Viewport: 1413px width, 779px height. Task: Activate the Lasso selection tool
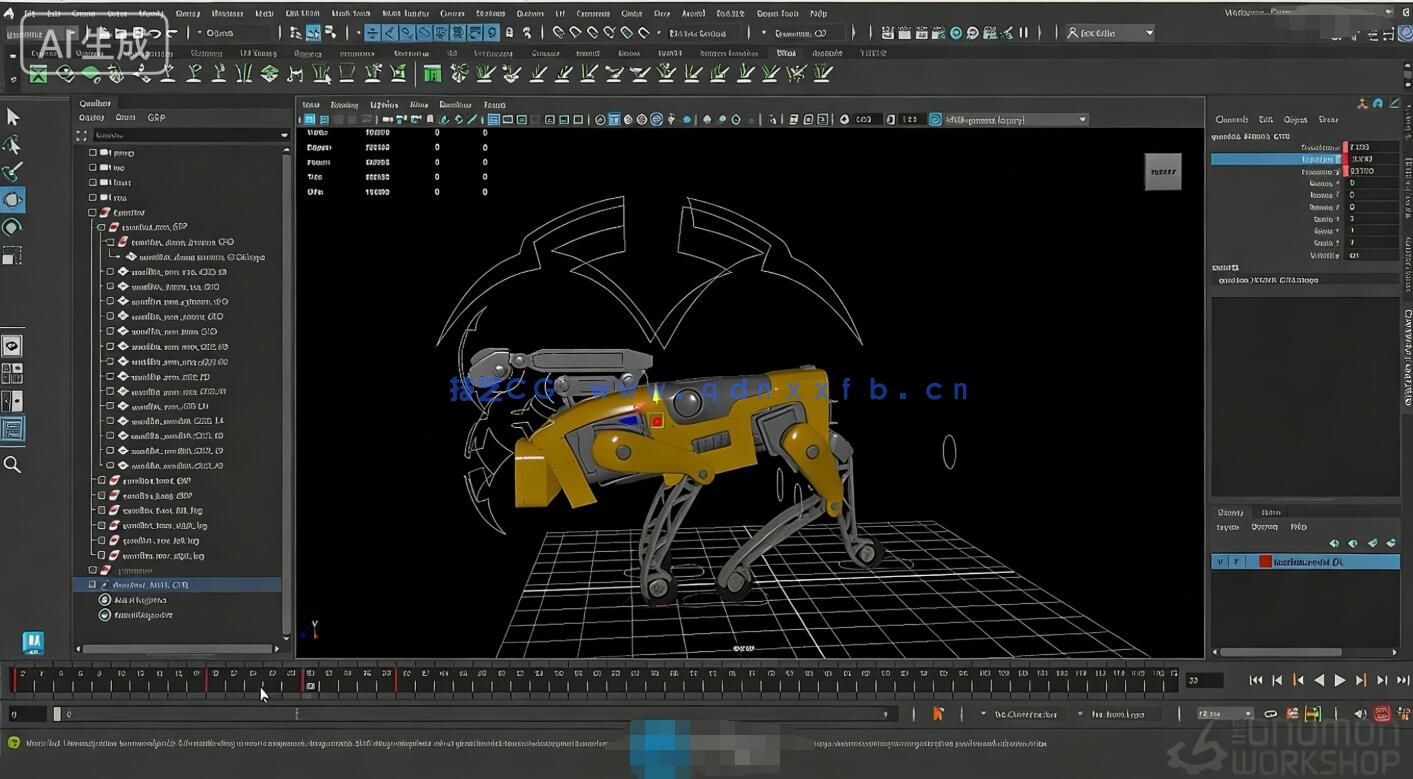(x=14, y=144)
